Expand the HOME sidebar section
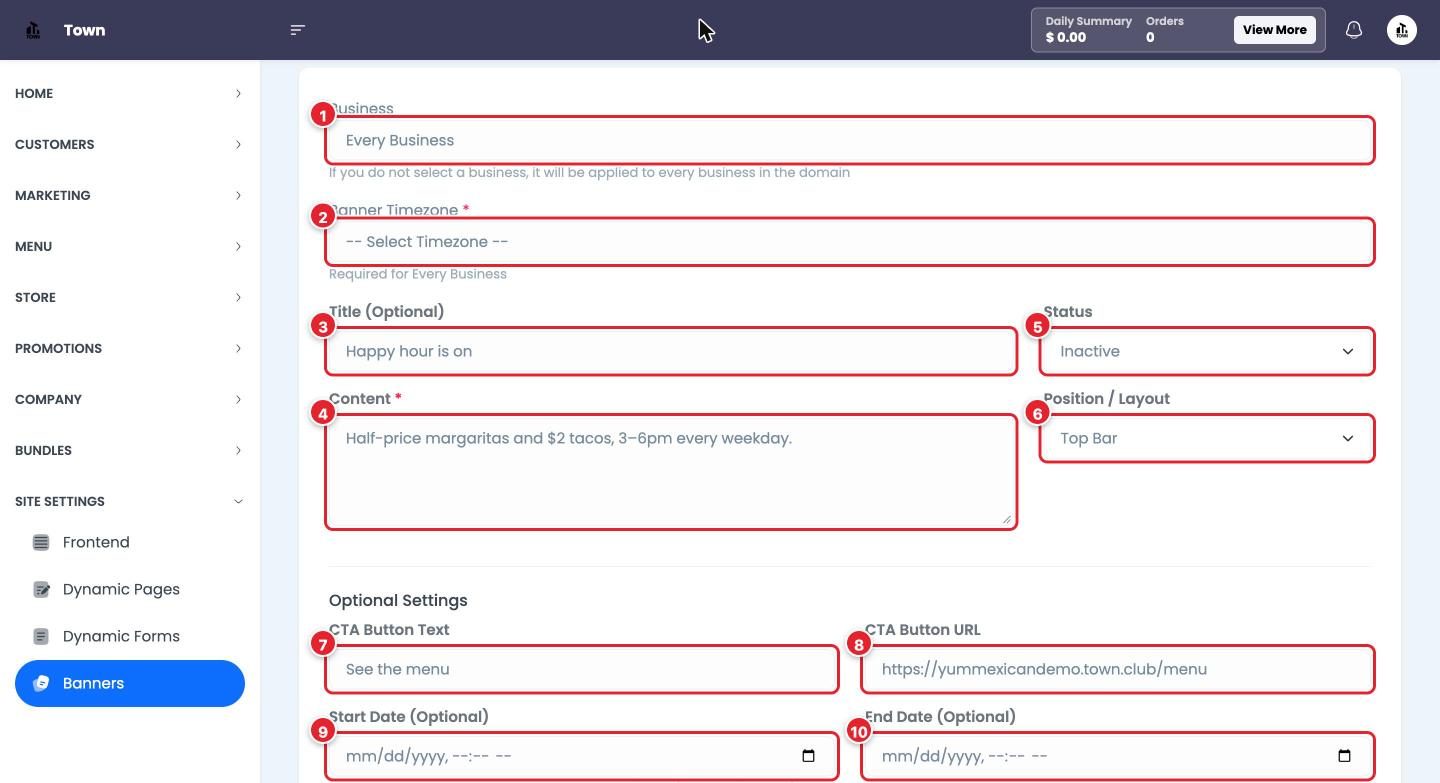The image size is (1440, 783). click(x=130, y=93)
